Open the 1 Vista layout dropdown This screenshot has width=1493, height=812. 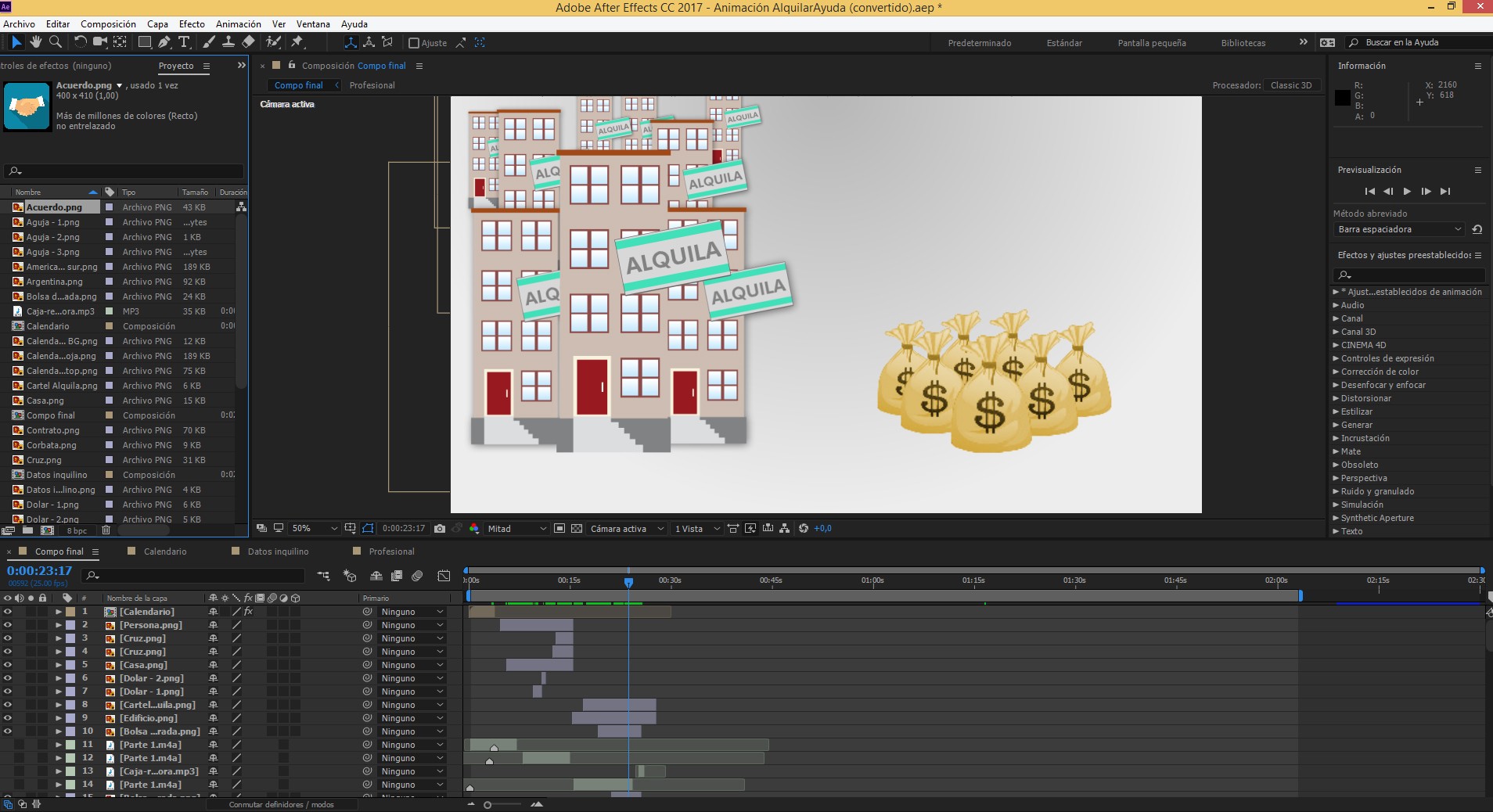tap(696, 529)
